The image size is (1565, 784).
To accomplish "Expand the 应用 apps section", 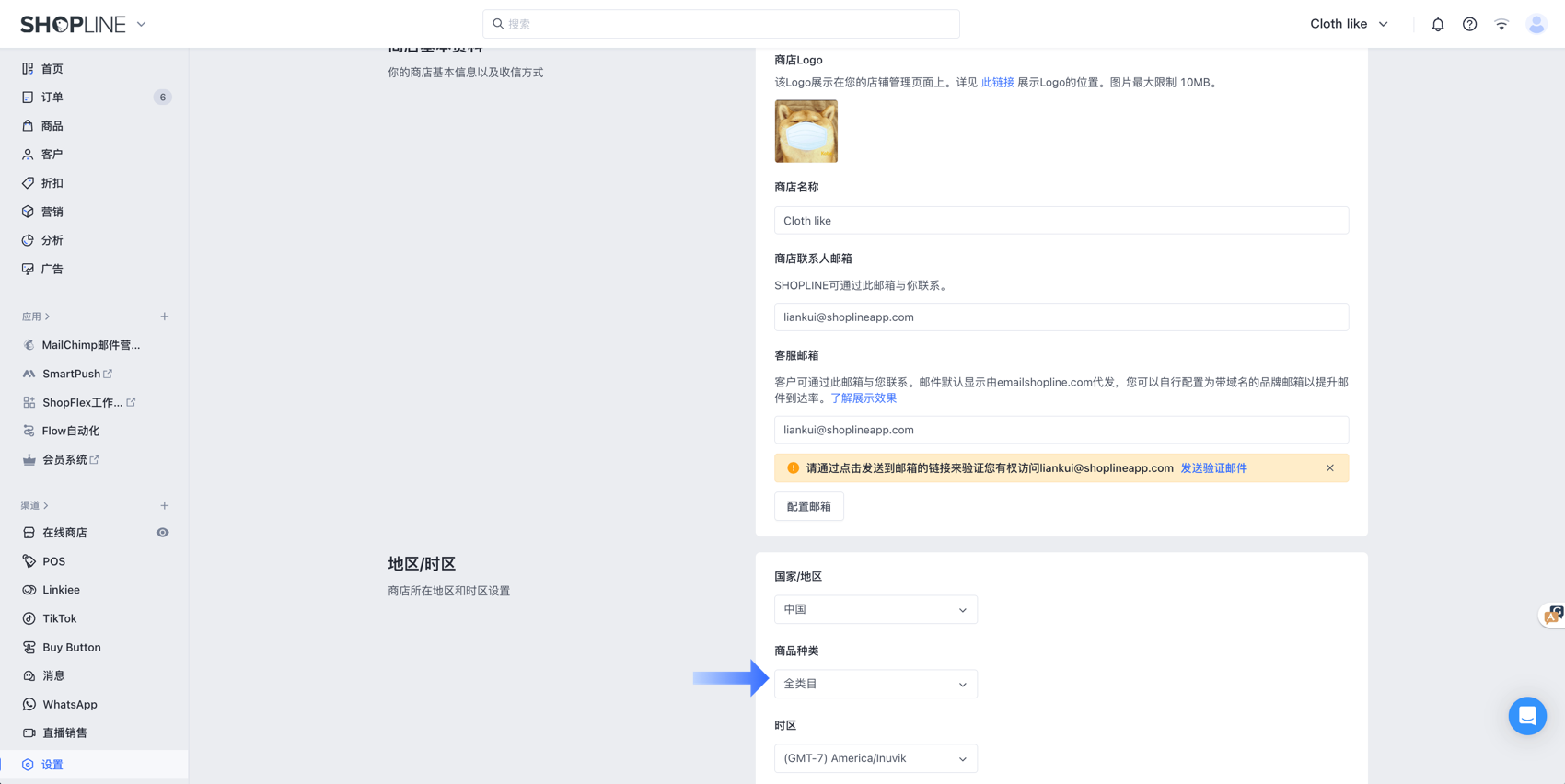I will [x=36, y=317].
